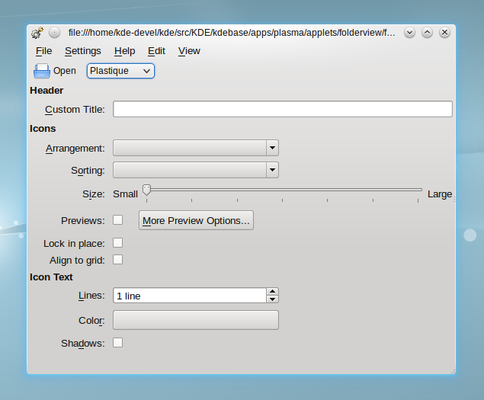Image resolution: width=484 pixels, height=400 pixels.
Task: Click the Custom Title text field
Action: coord(283,109)
